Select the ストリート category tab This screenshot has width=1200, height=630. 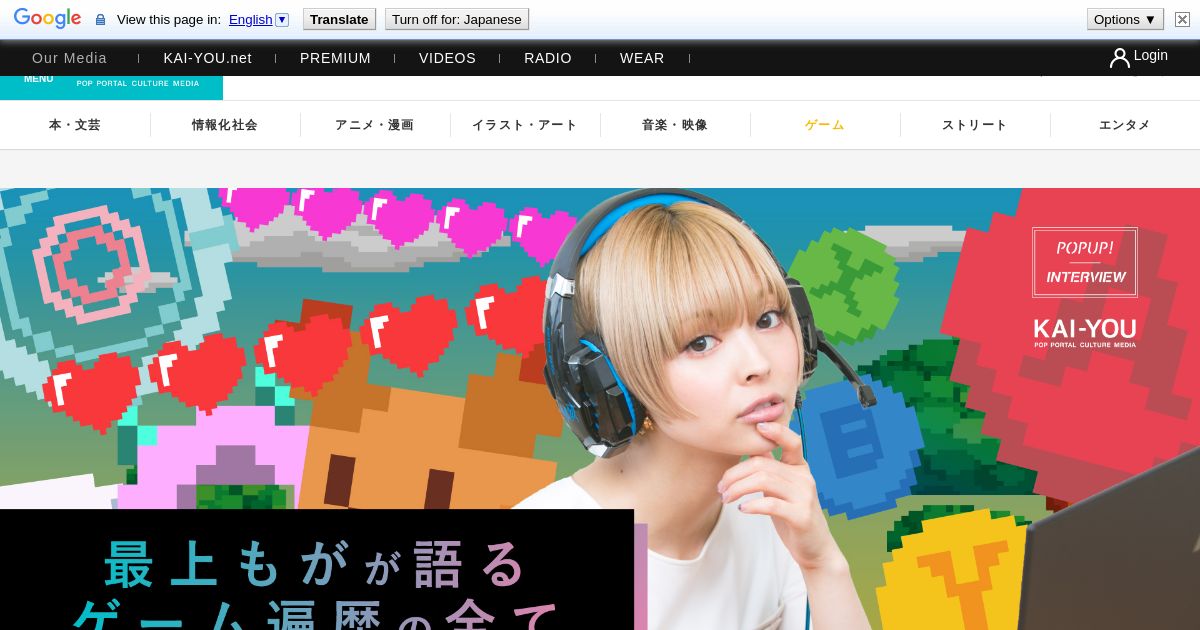[x=975, y=125]
